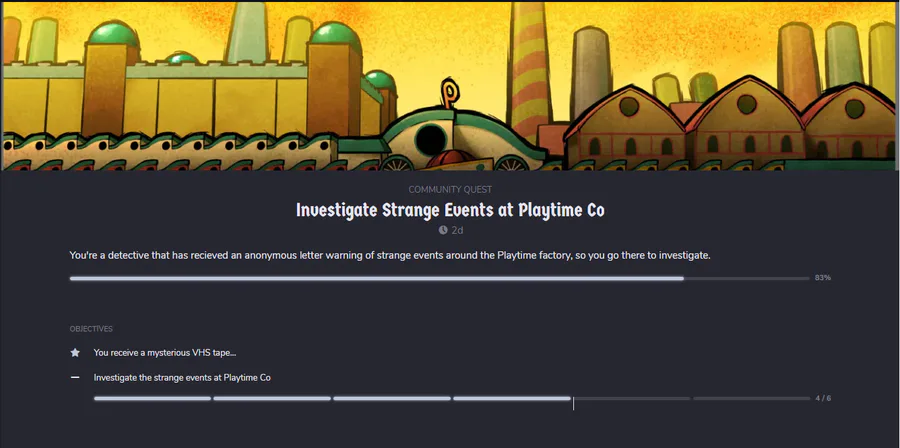The width and height of the screenshot is (900, 448).
Task: Collapse the Investigate objective with the dash icon
Action: coord(75,377)
